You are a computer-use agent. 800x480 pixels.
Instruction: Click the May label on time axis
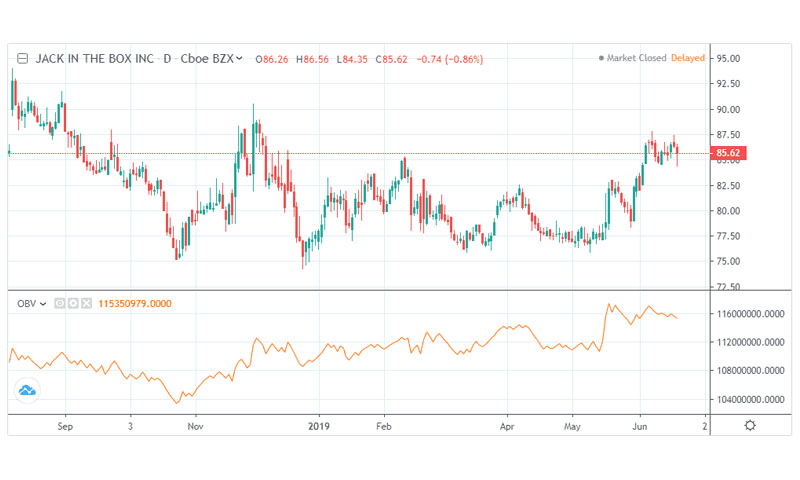[x=572, y=426]
